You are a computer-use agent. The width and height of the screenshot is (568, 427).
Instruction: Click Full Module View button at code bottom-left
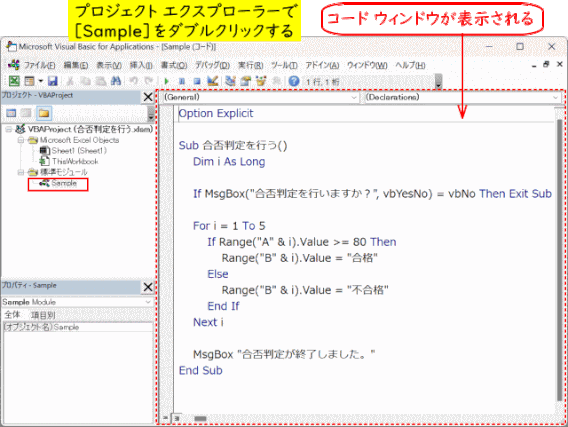click(176, 418)
